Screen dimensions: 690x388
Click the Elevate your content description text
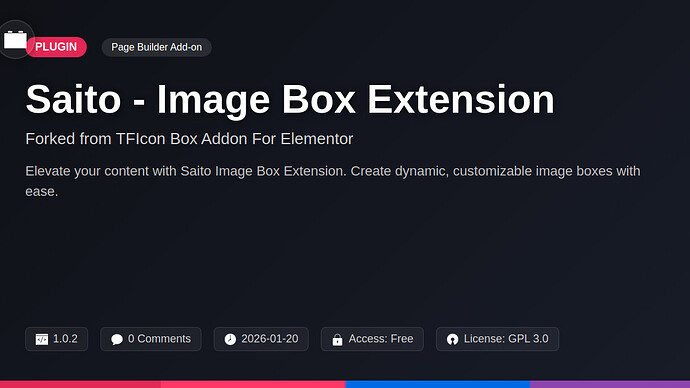[333, 181]
